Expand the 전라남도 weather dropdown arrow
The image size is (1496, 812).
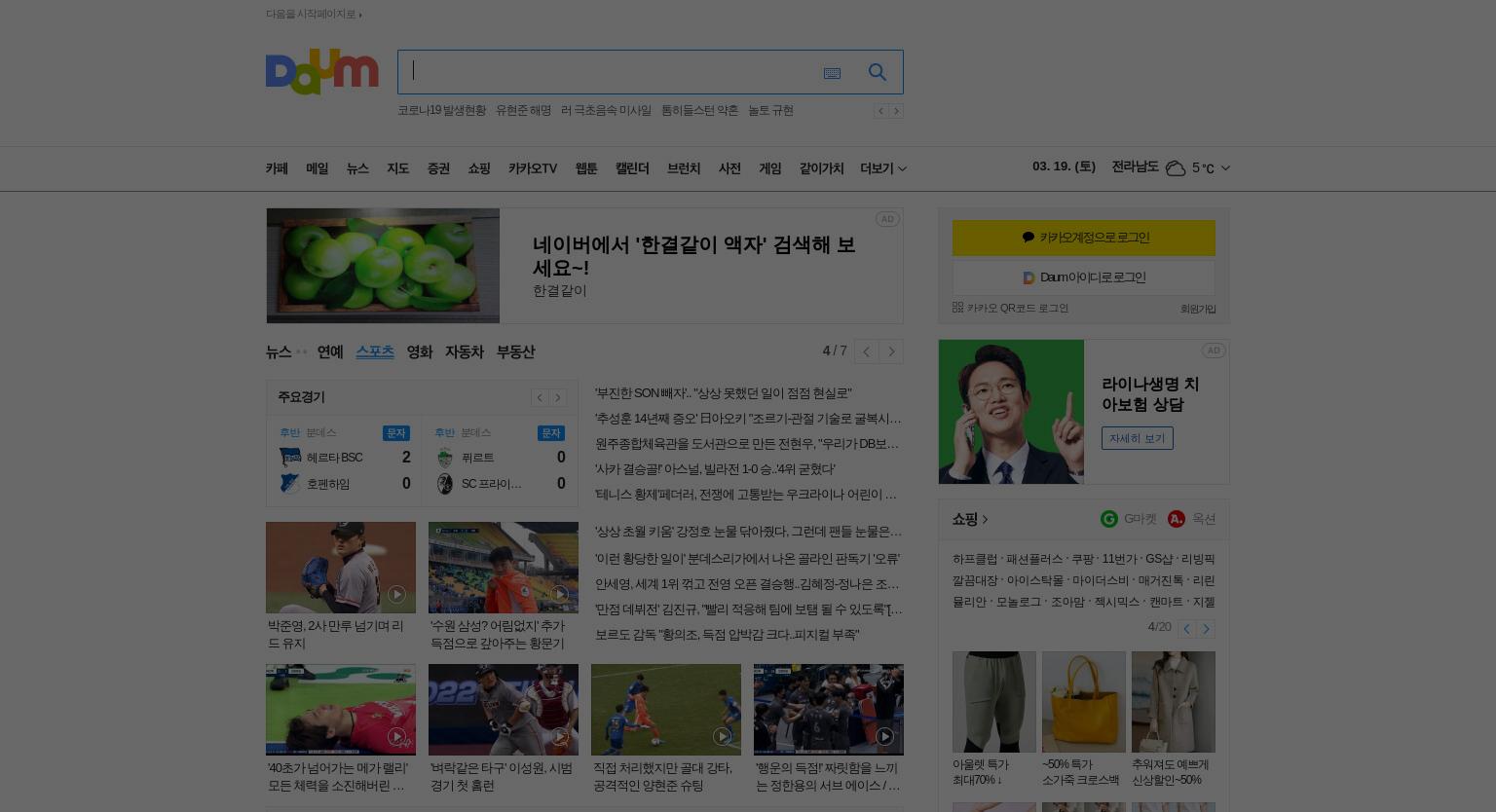pos(1225,168)
